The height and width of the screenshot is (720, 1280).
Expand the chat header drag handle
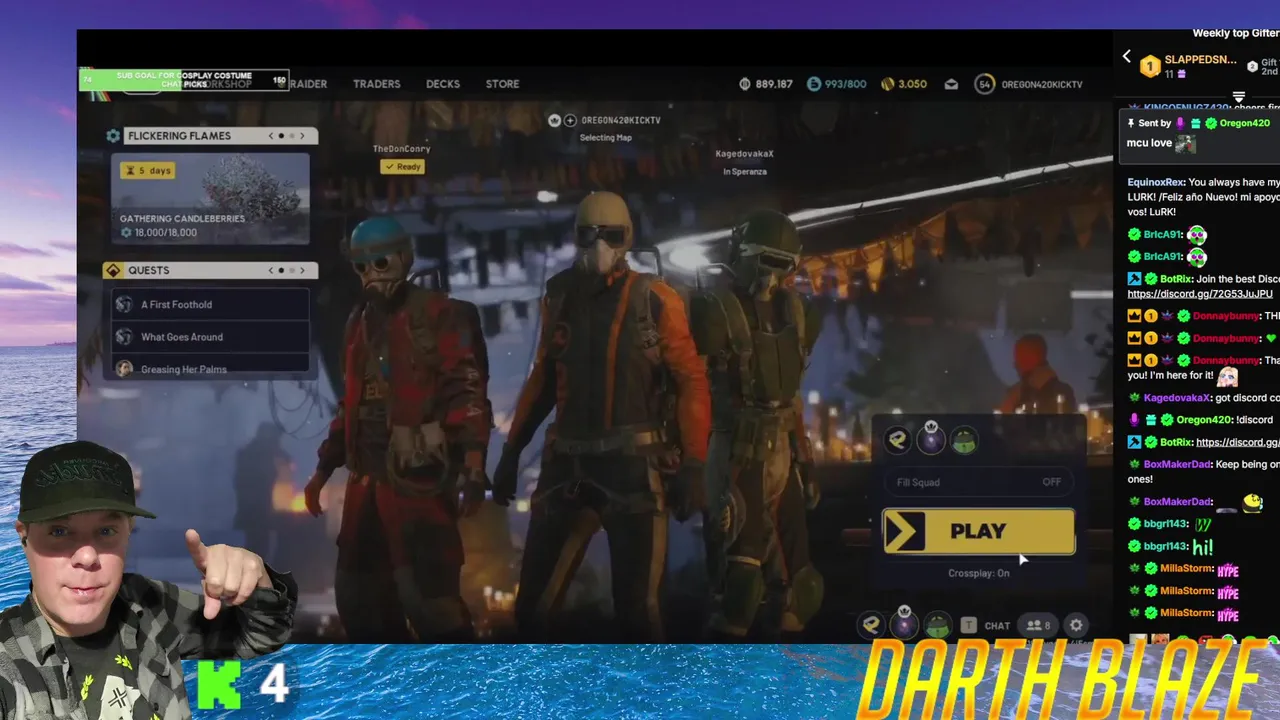coord(1238,98)
